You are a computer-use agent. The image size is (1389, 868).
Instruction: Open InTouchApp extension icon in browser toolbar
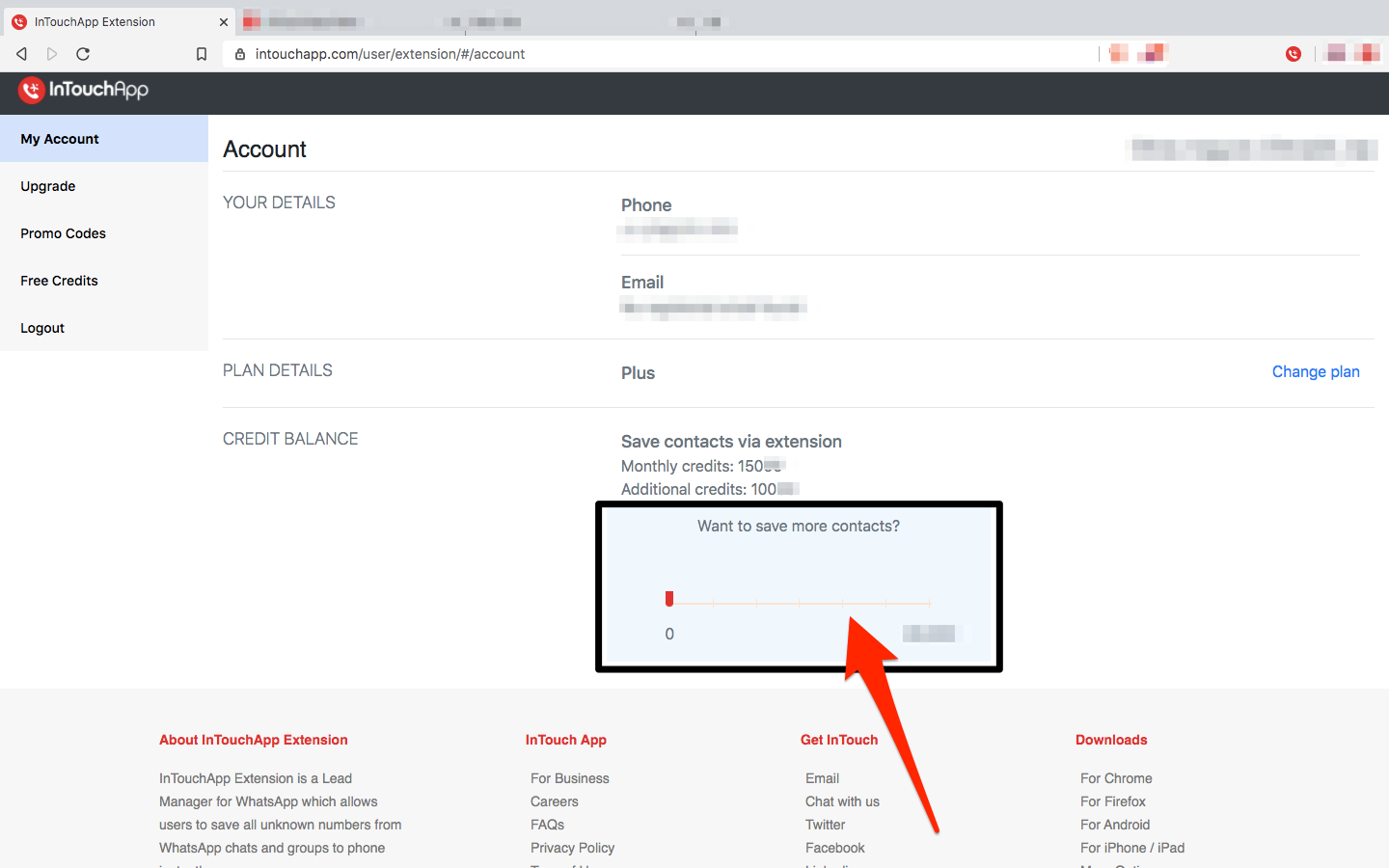pyautogui.click(x=1294, y=54)
